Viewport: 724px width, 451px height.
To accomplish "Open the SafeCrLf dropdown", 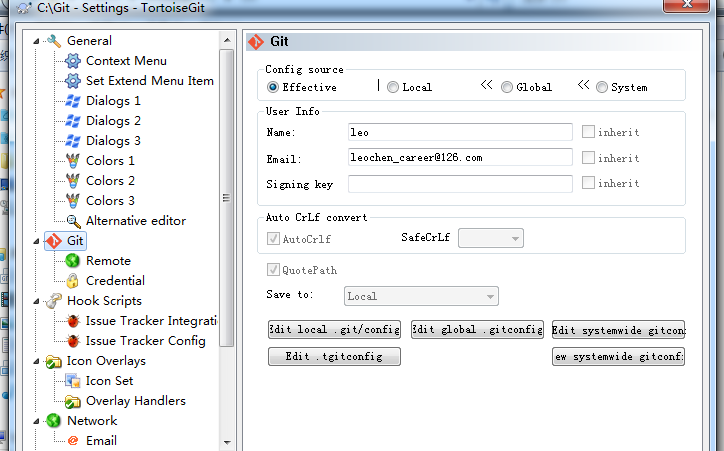I will coord(491,238).
